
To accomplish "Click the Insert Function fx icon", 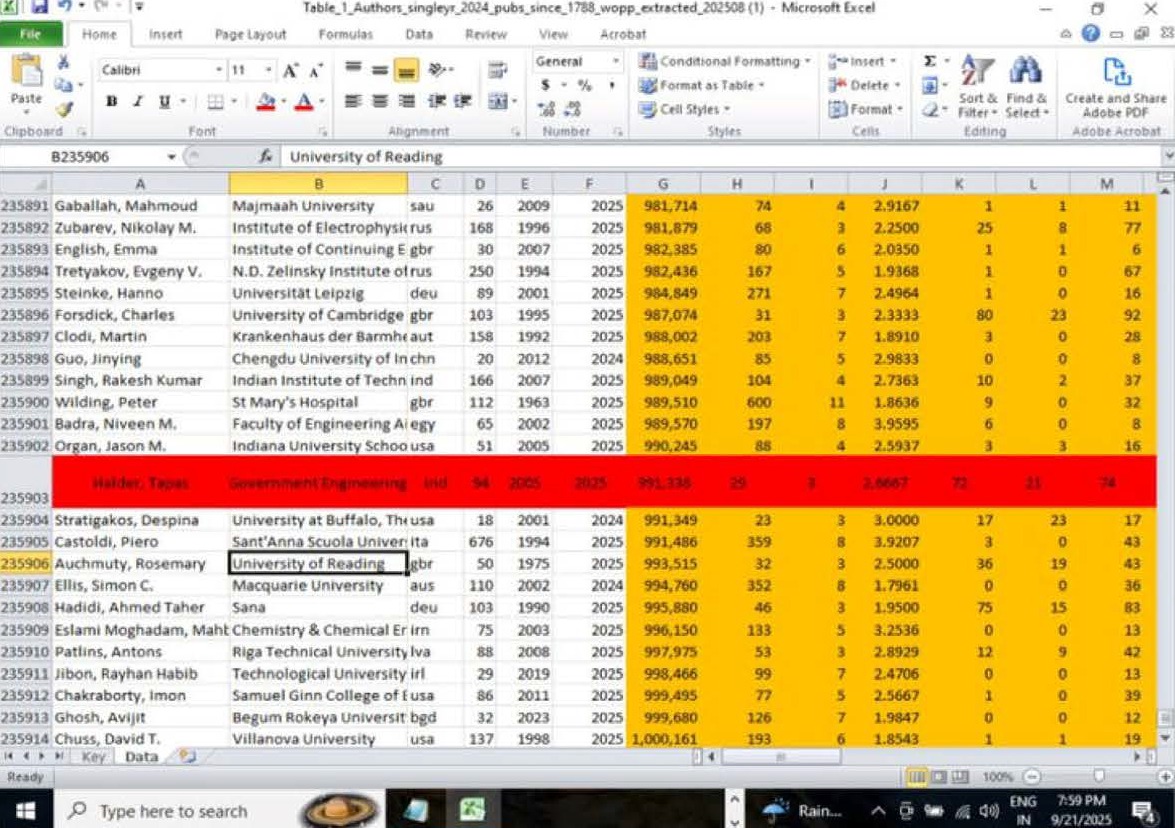I will coord(266,157).
